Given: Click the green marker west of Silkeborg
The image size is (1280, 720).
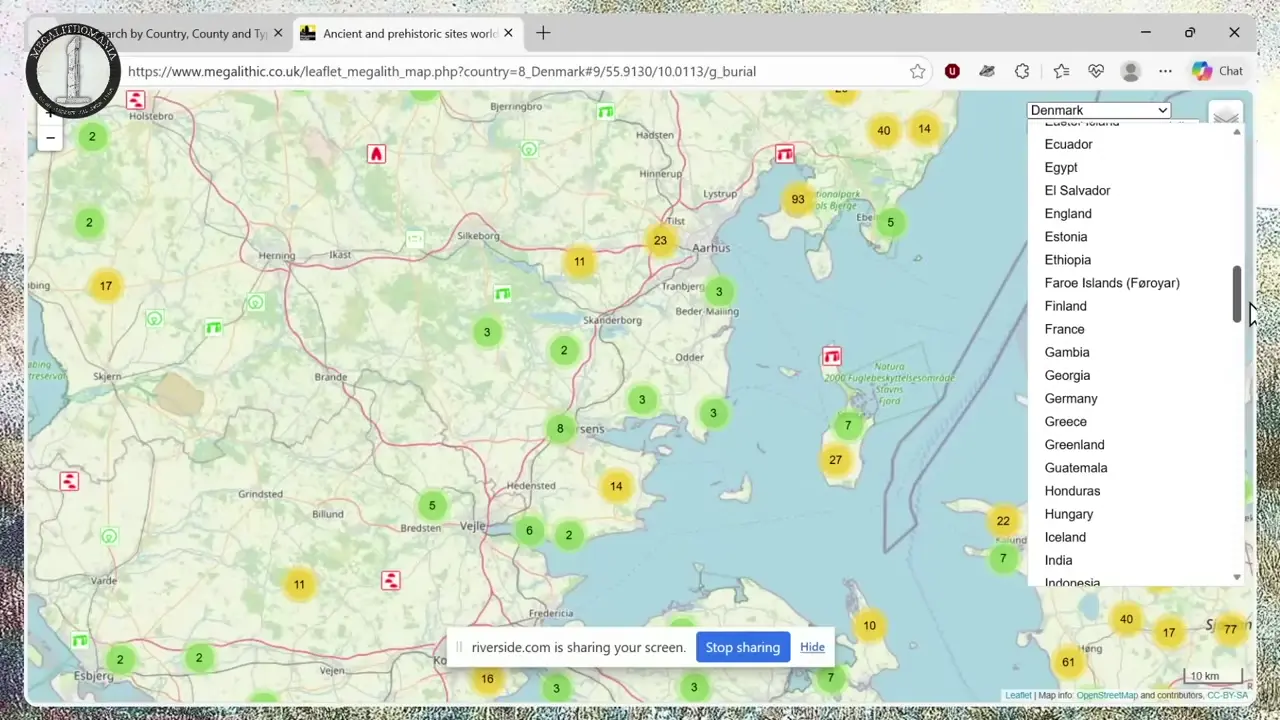Looking at the screenshot, I should (x=415, y=239).
